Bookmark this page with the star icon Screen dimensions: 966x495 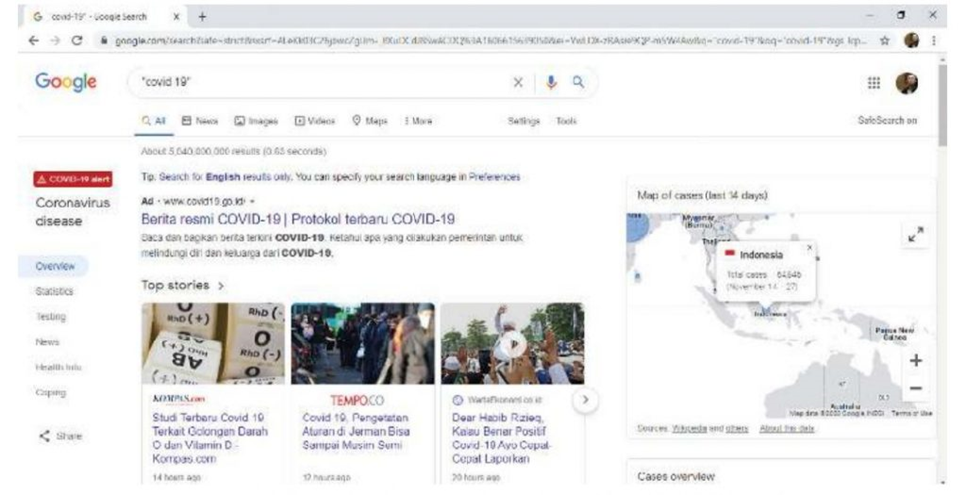pos(885,41)
